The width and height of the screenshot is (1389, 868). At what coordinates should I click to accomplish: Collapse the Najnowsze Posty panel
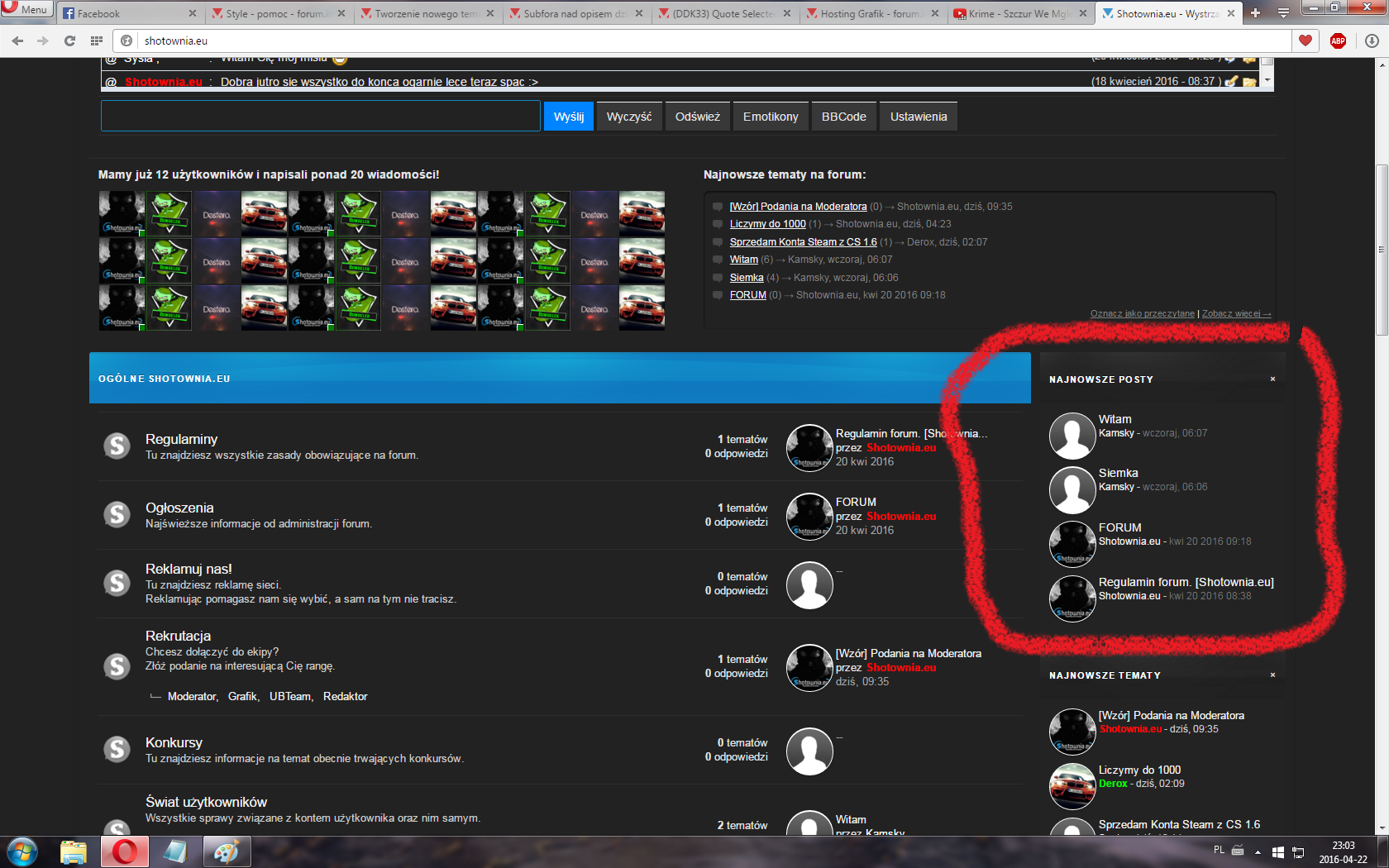pyautogui.click(x=1272, y=379)
